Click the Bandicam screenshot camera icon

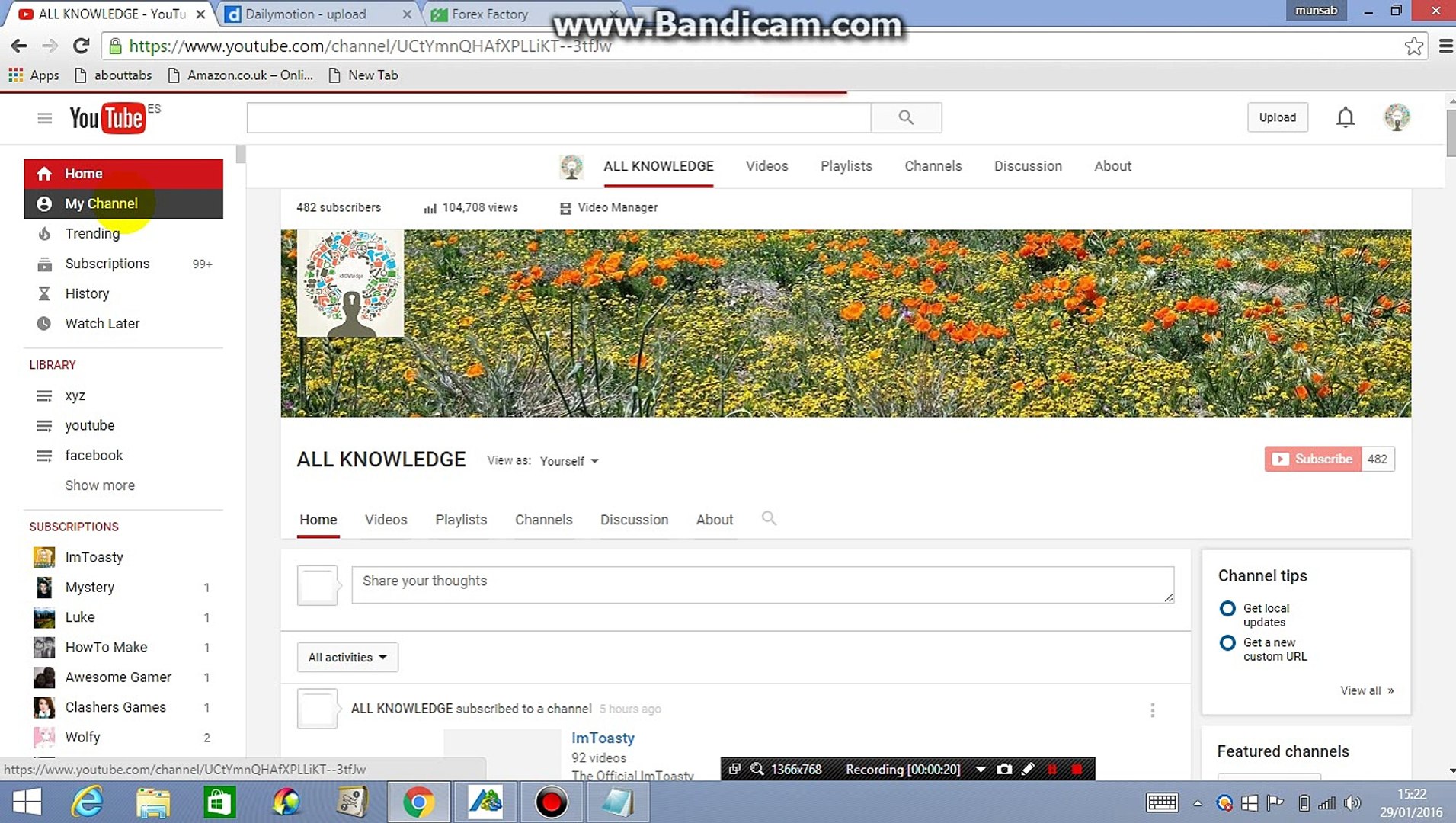tap(1004, 769)
